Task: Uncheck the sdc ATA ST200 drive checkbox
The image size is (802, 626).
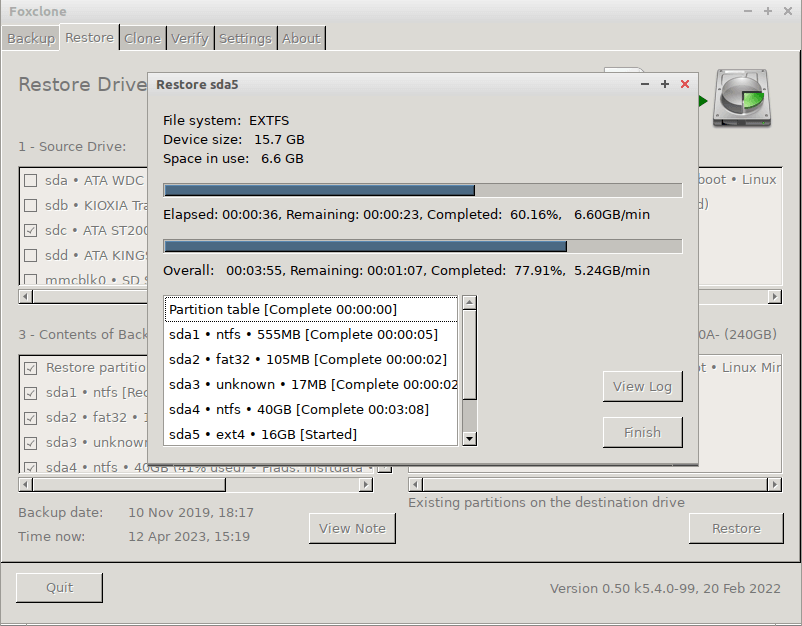Action: (31, 230)
